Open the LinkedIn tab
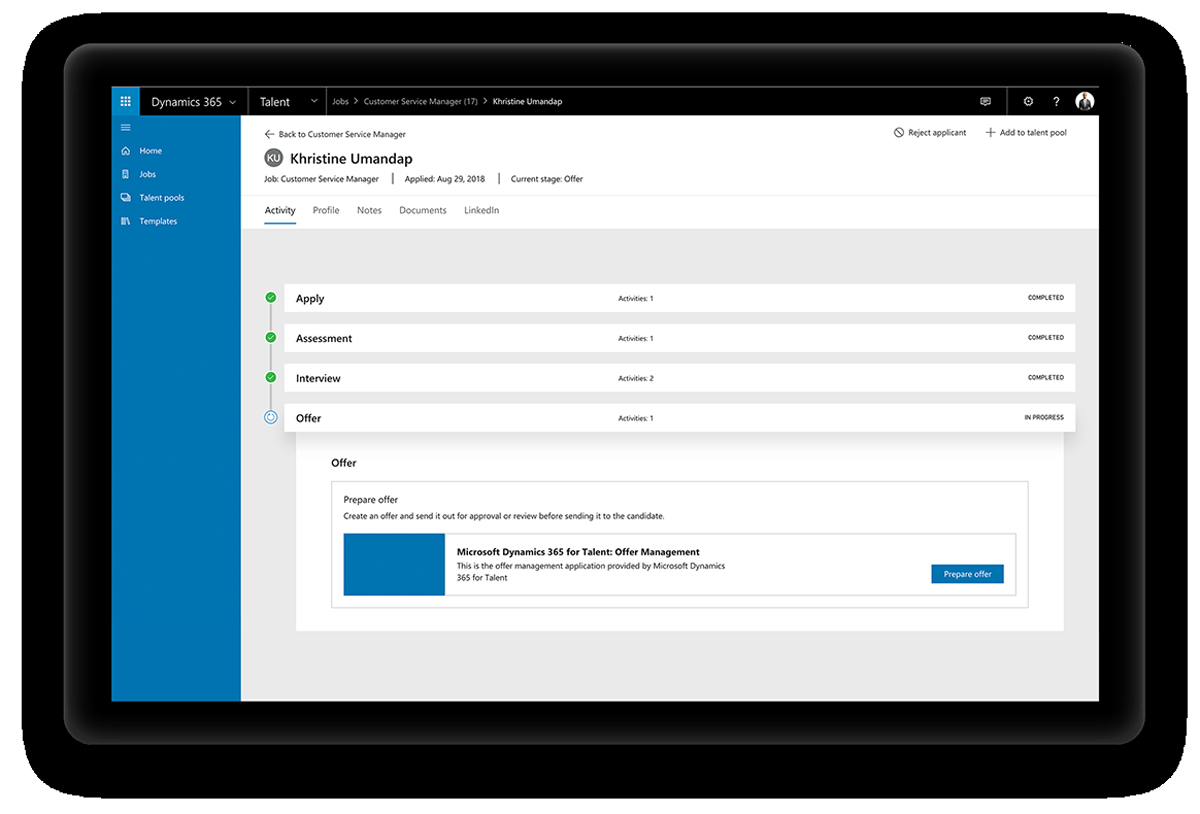 pos(481,211)
